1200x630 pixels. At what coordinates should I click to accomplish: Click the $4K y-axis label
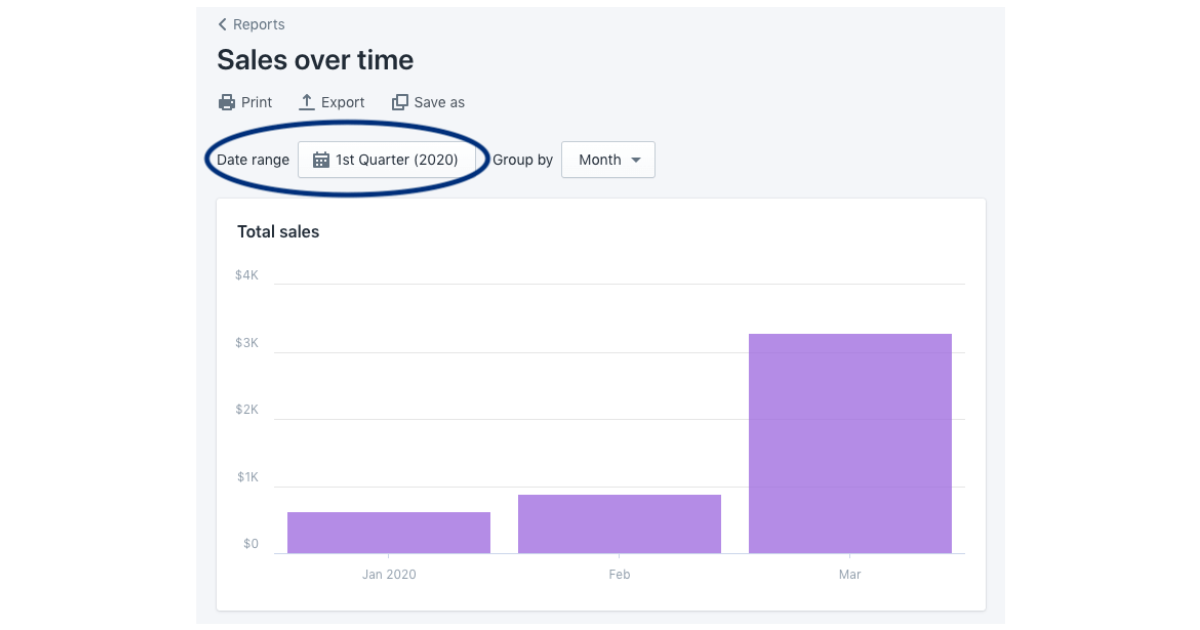[x=247, y=275]
